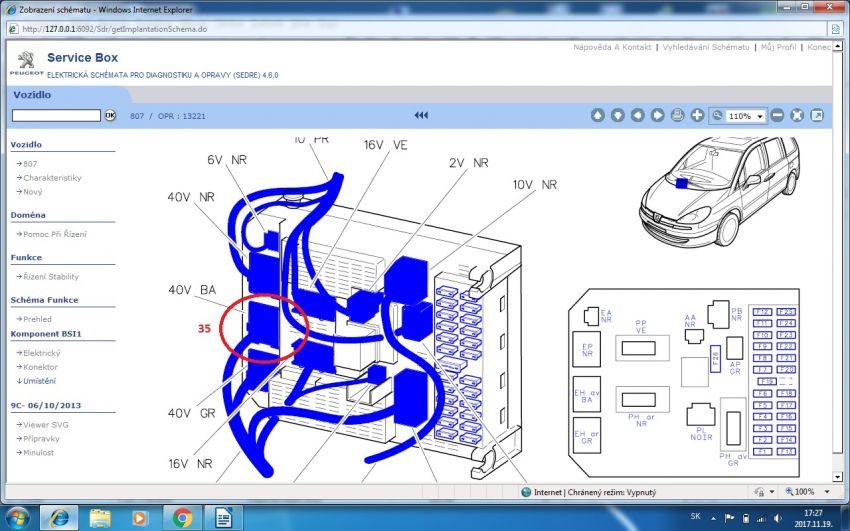This screenshot has width=850, height=531.
Task: Open Internet Explorer taskbar icon
Action: tap(59, 518)
